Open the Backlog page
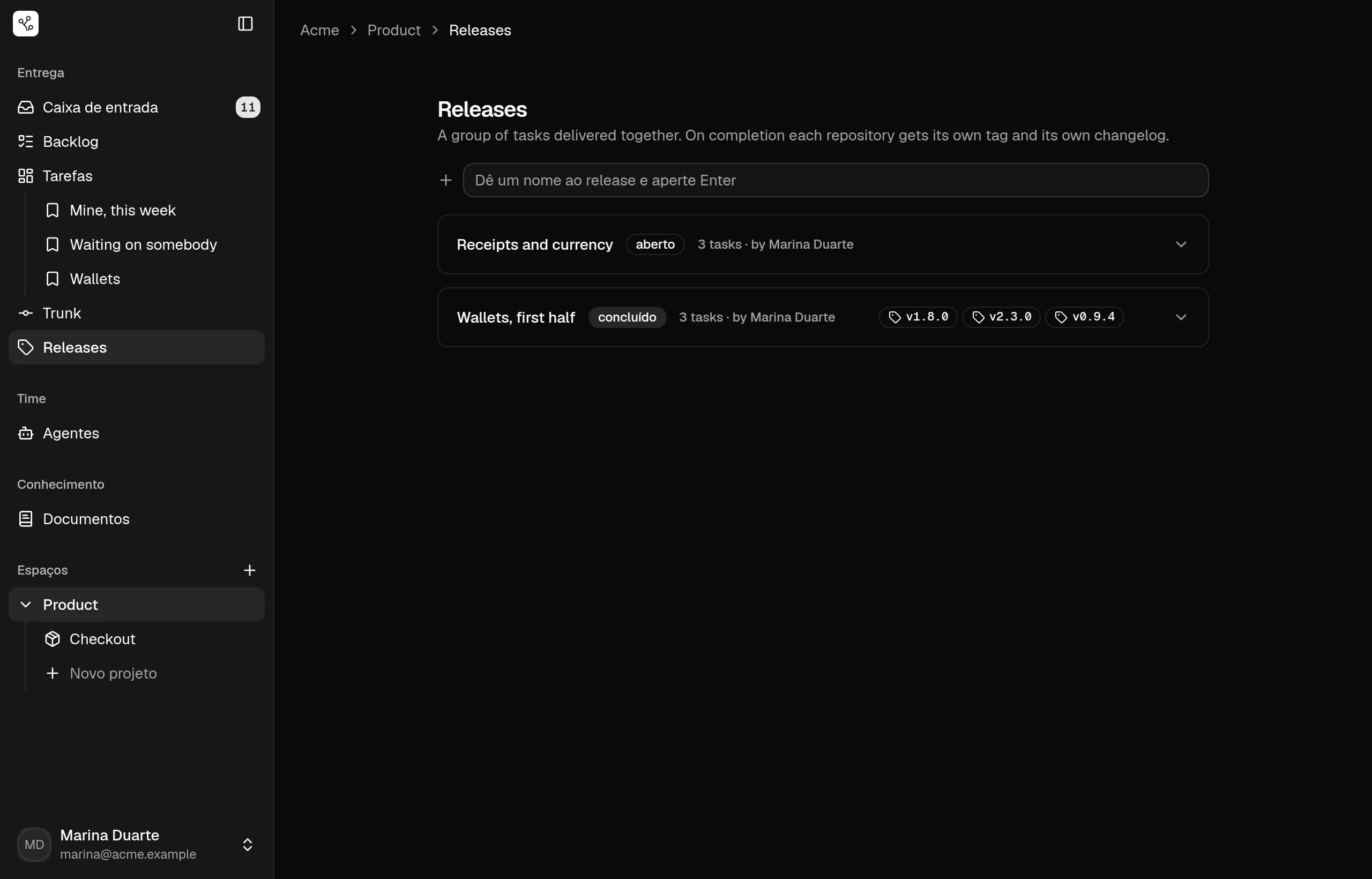The image size is (1372, 879). (137, 141)
